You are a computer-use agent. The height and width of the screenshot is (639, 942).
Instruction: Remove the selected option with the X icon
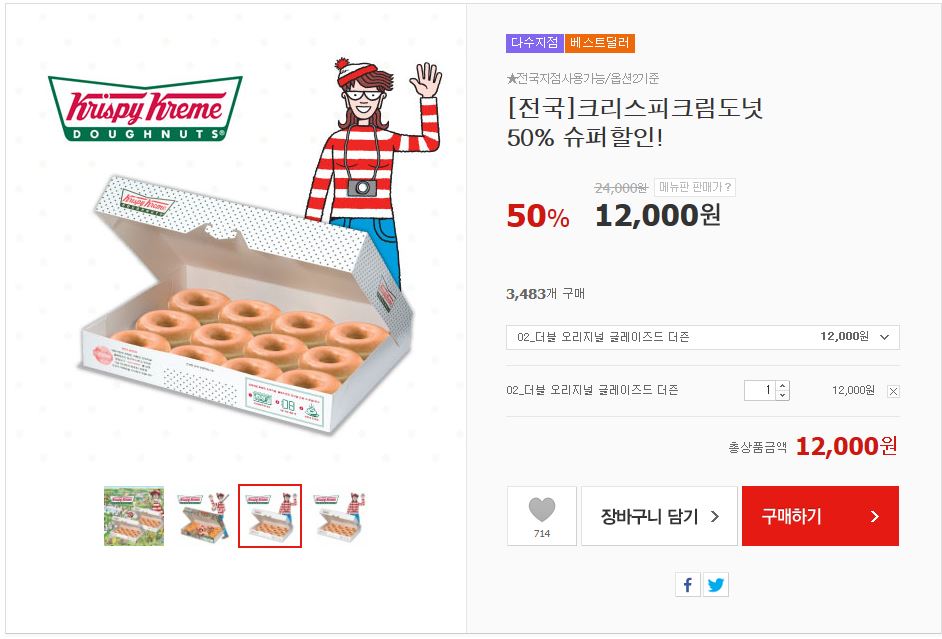[x=893, y=391]
